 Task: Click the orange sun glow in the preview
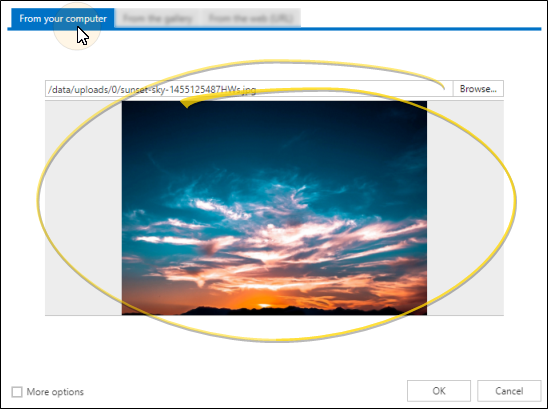point(262,301)
